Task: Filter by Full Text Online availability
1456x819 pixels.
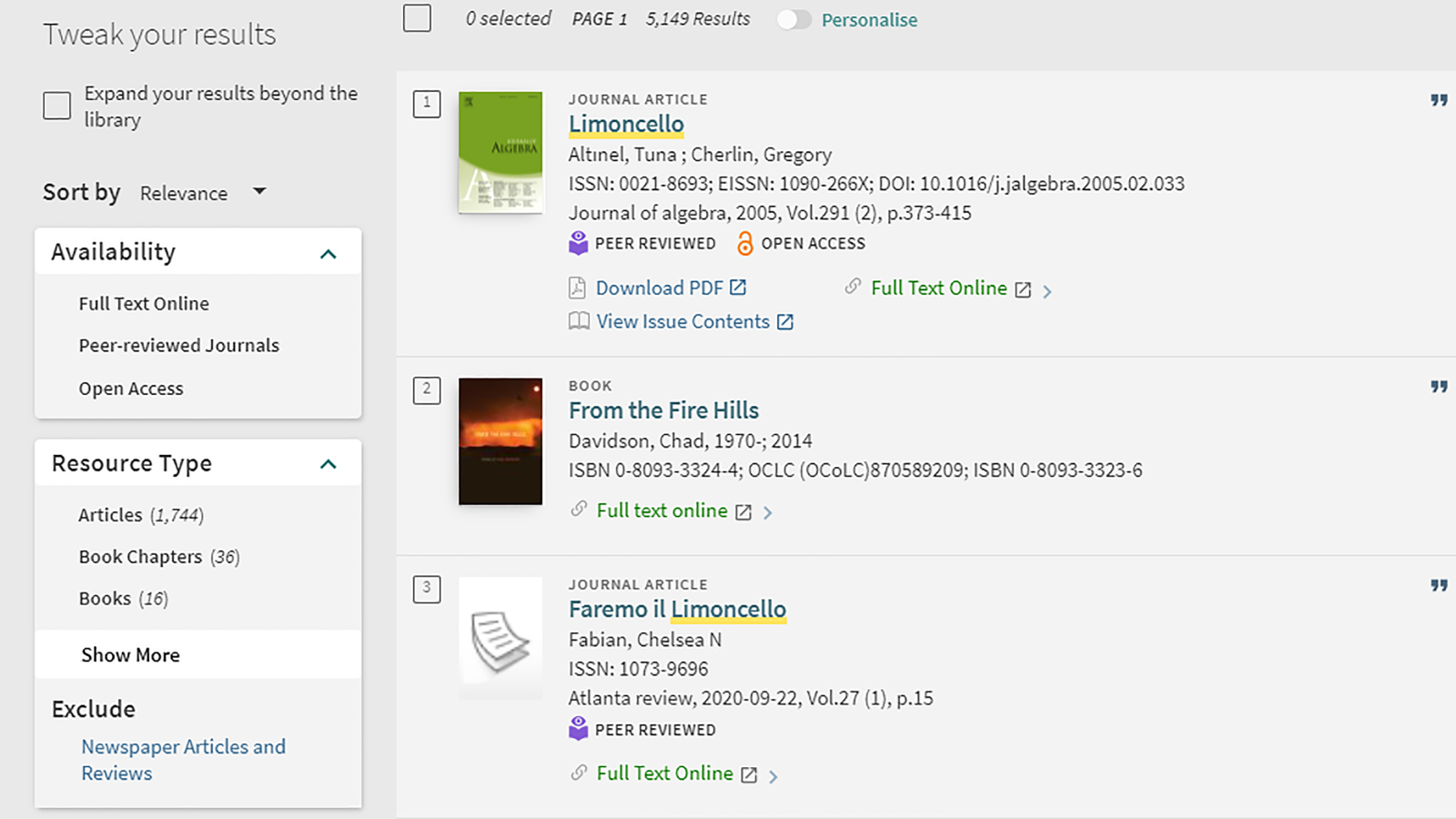Action: 144,304
